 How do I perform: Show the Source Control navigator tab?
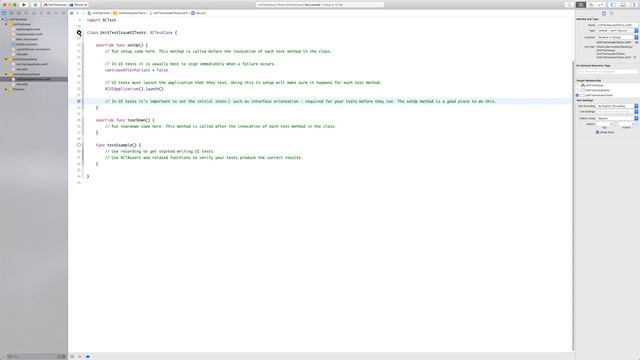pyautogui.click(x=11, y=13)
